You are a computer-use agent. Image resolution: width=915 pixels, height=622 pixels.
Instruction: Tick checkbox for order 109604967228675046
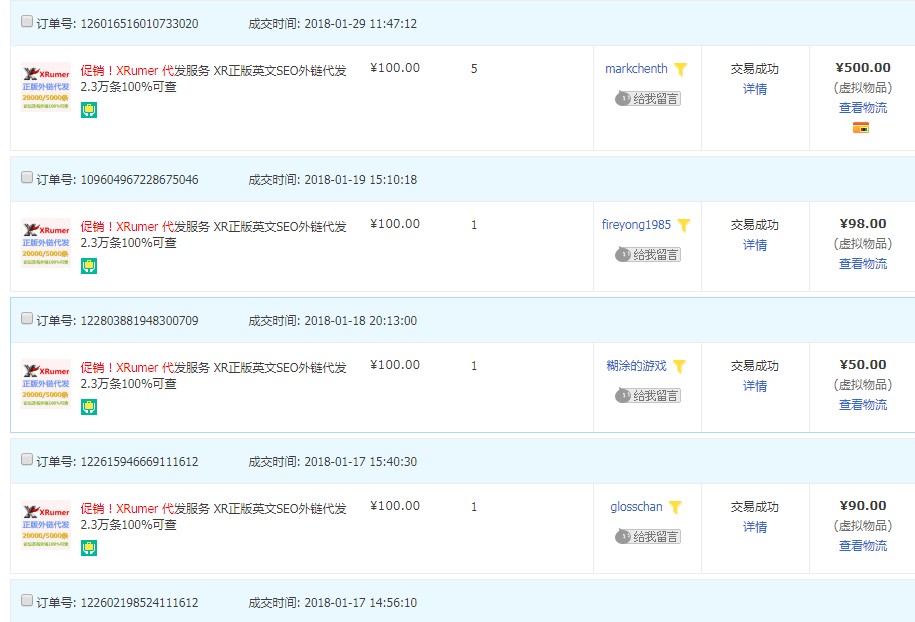click(27, 177)
